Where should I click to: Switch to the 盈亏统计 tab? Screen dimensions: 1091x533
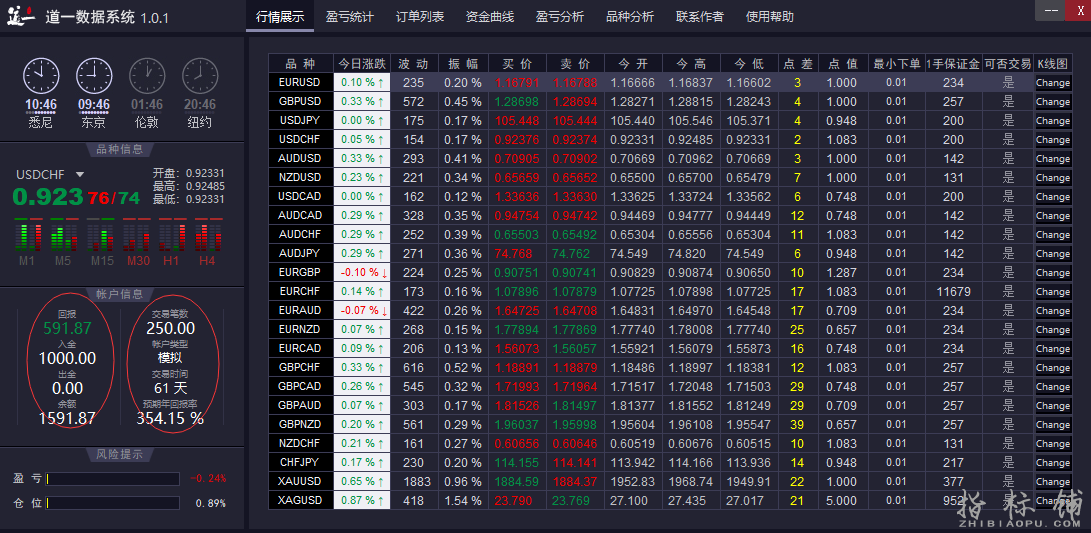(x=349, y=17)
